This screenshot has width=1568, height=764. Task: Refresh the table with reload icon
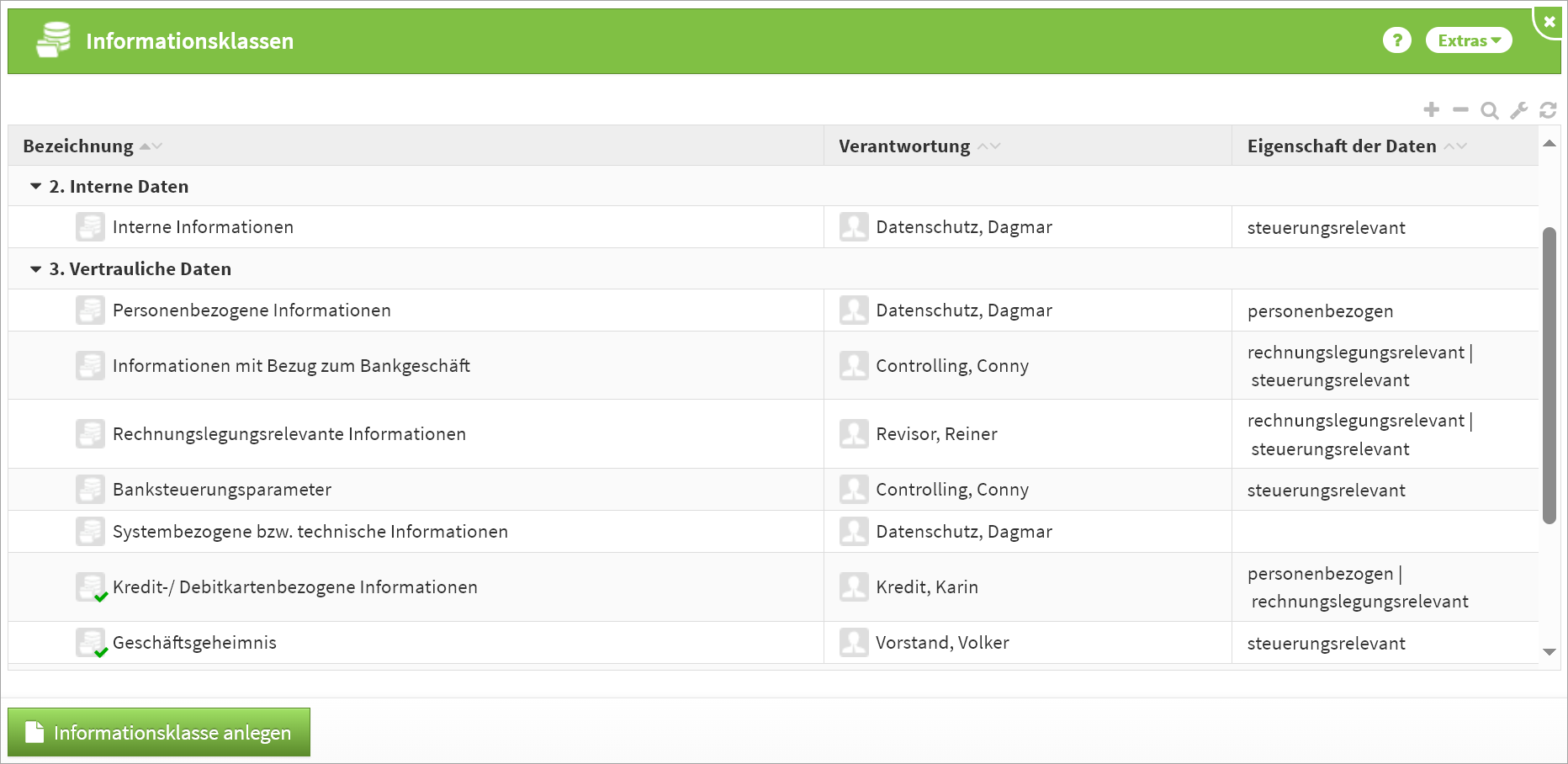1548,110
